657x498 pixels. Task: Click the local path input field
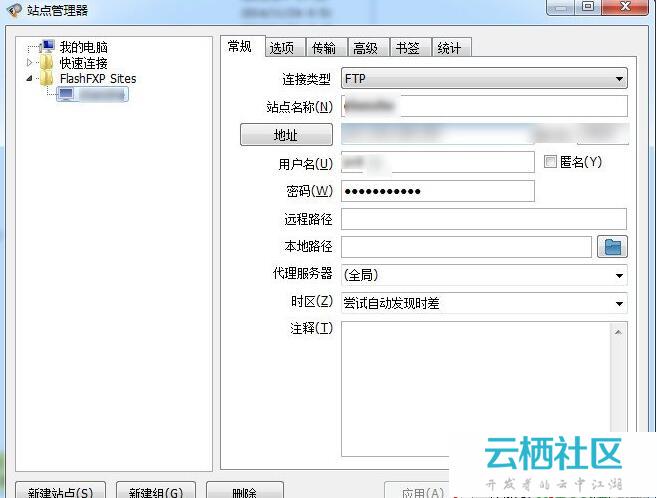point(466,247)
